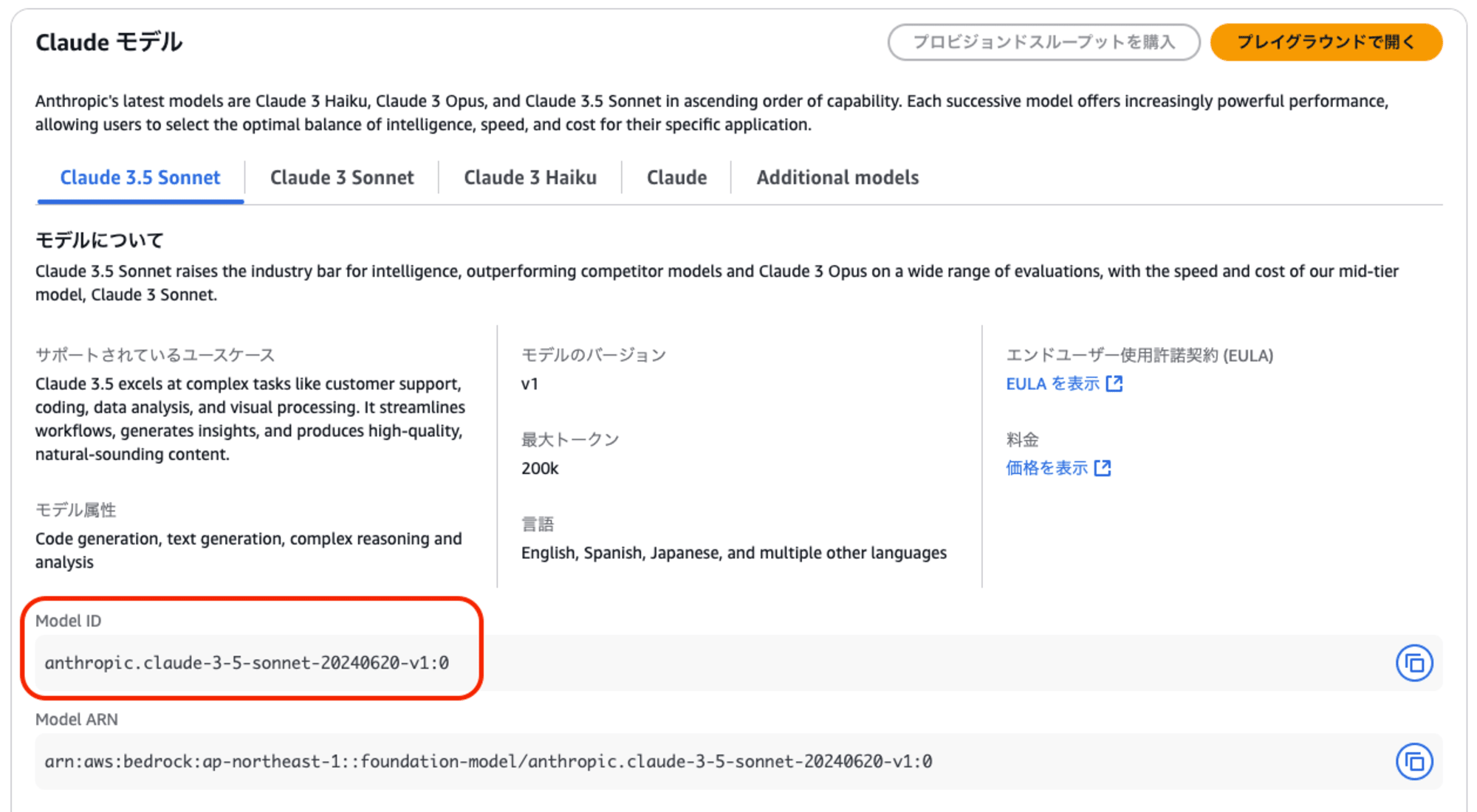Click the arn:aws:bedrock Model ARN text
This screenshot has height=812, width=1477.
tap(488, 761)
